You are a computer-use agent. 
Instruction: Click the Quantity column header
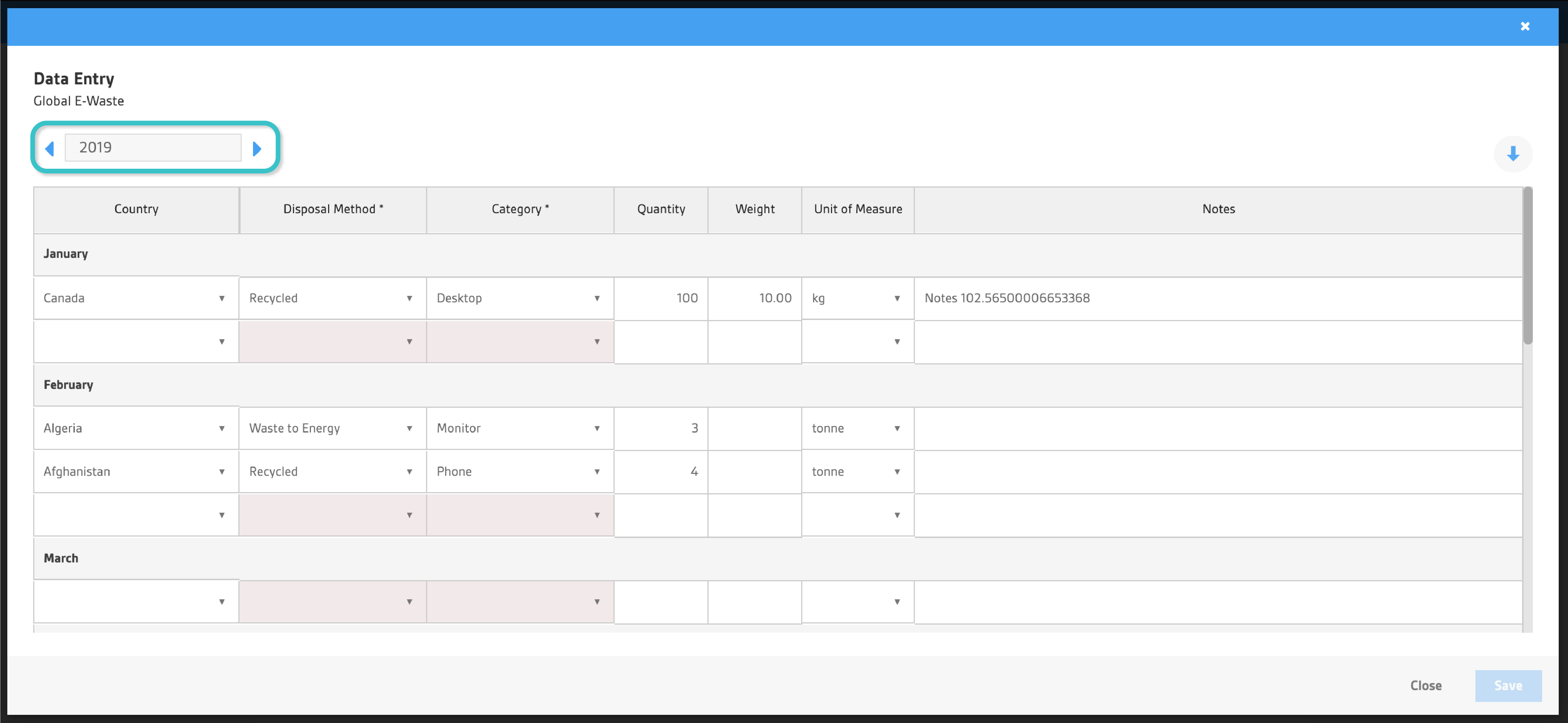(661, 209)
